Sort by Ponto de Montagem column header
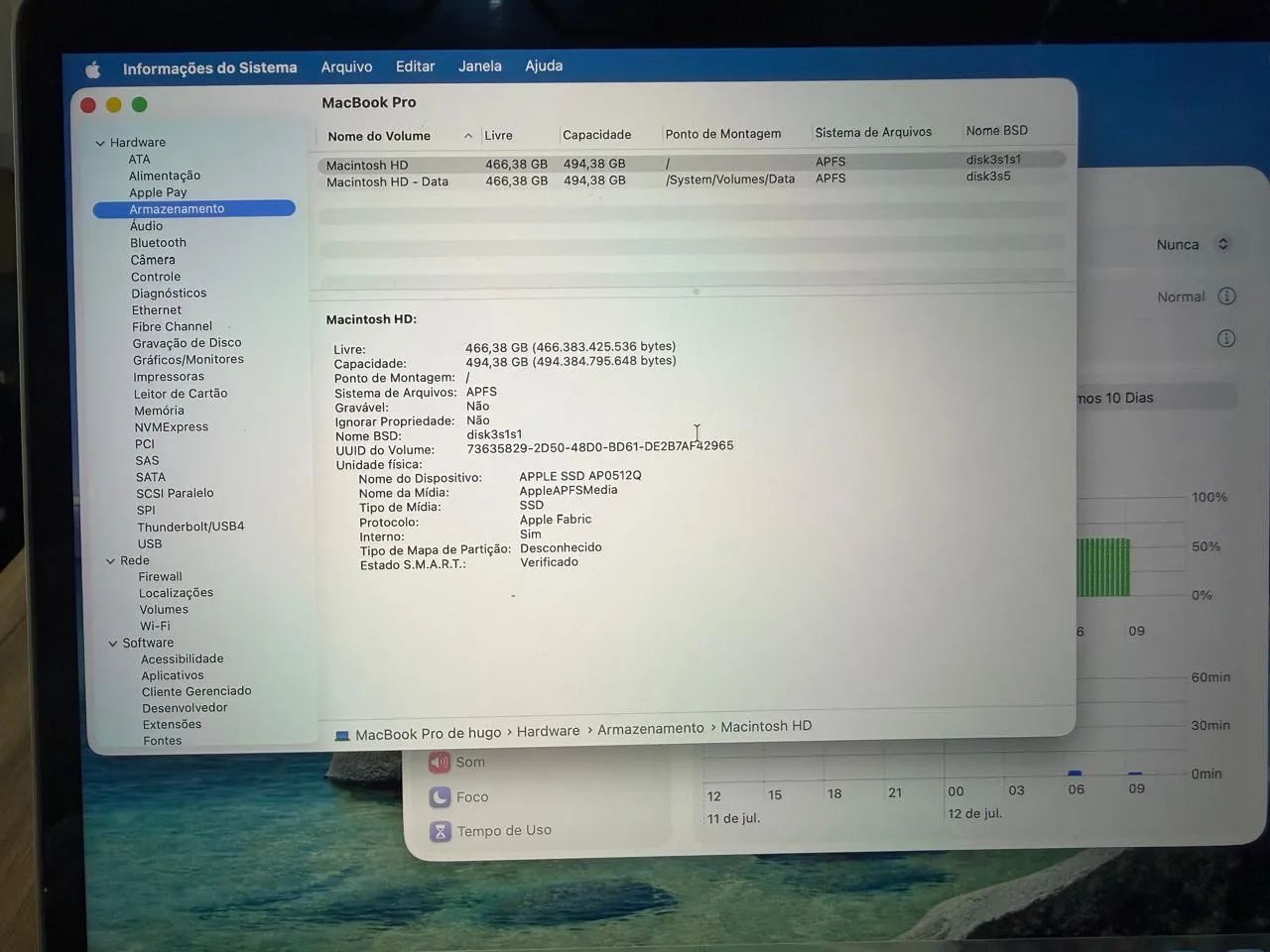Image resolution: width=1270 pixels, height=952 pixels. tap(723, 134)
